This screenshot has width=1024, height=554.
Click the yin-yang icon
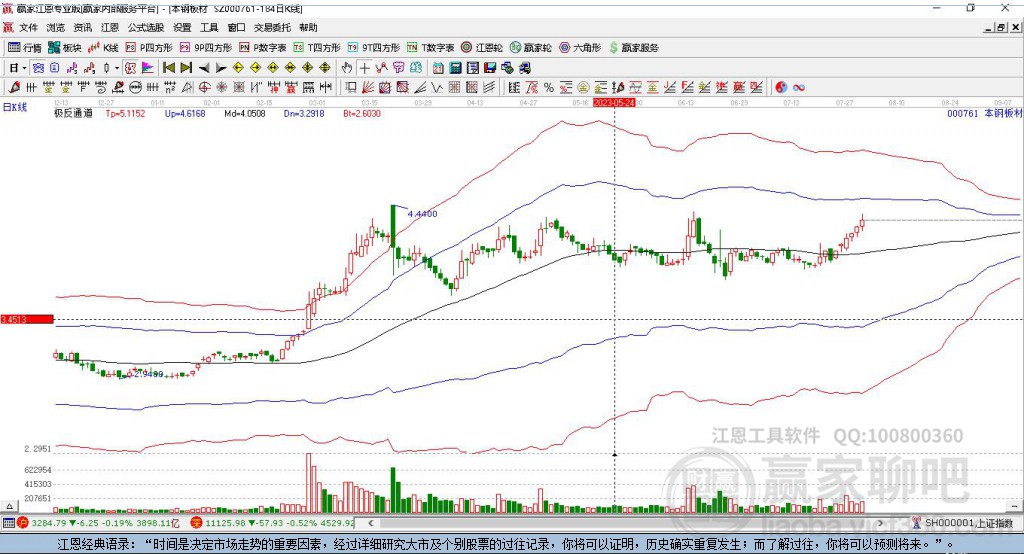(781, 88)
